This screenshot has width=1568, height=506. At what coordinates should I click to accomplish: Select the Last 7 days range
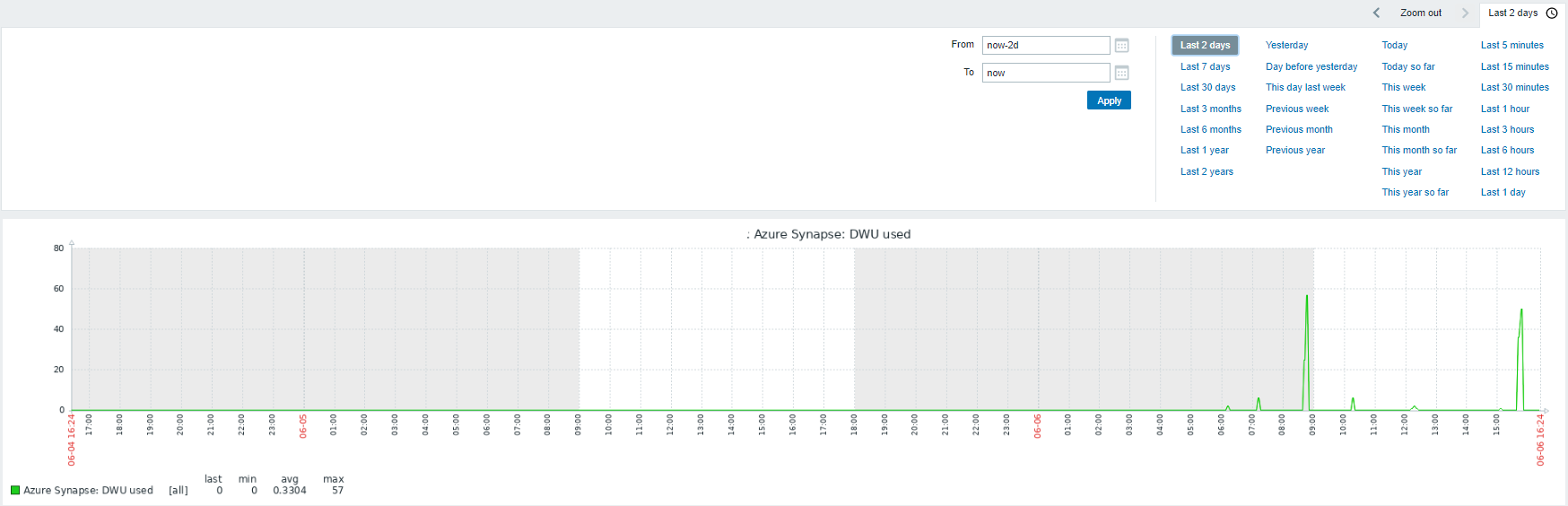coord(1205,66)
